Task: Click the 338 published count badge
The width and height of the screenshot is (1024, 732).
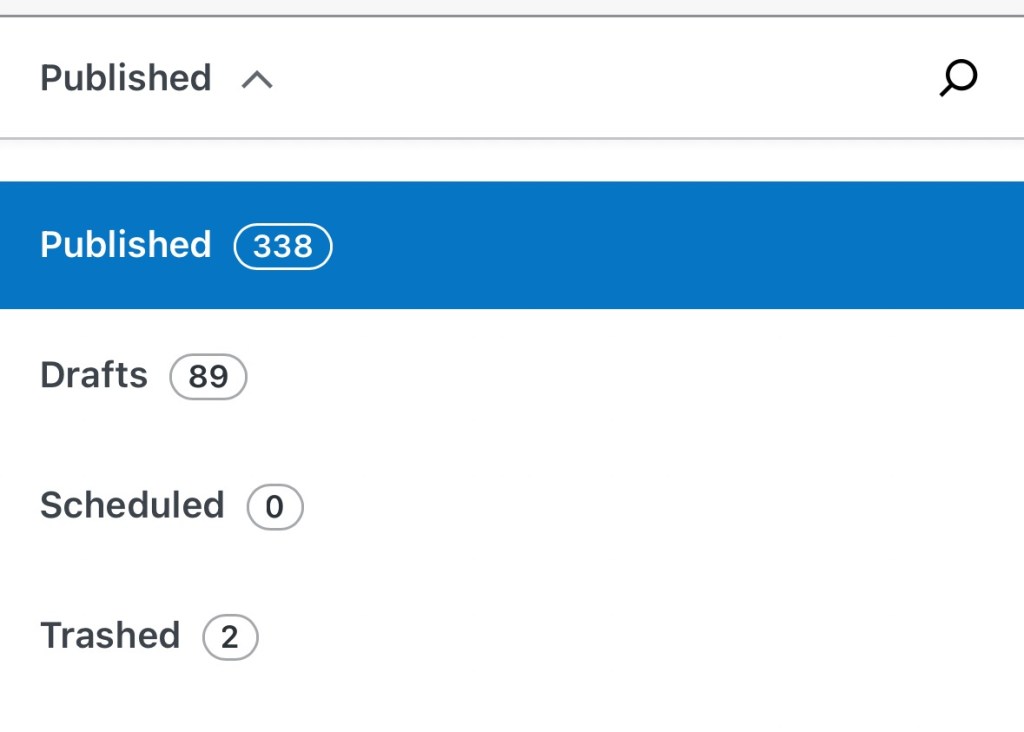Action: pyautogui.click(x=283, y=246)
